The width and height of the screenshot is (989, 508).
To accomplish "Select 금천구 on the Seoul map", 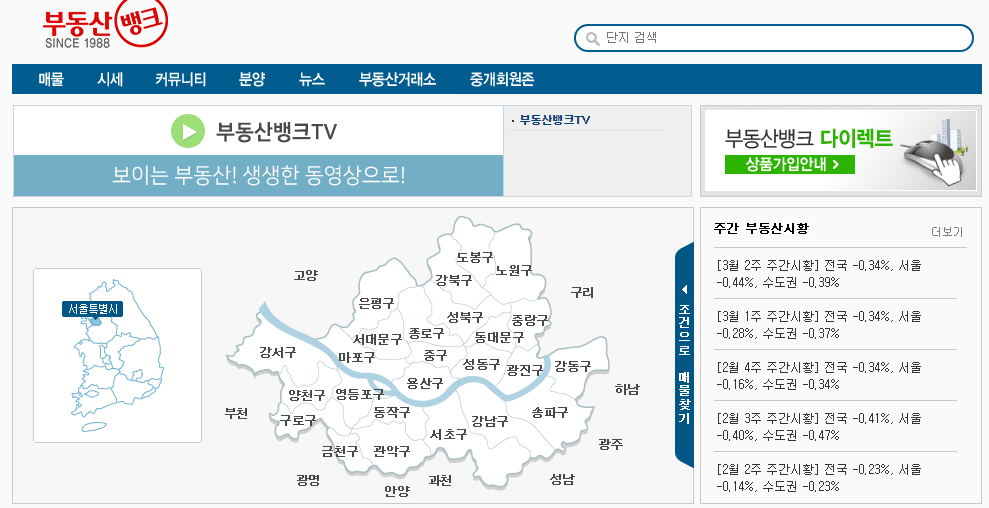I will point(339,451).
